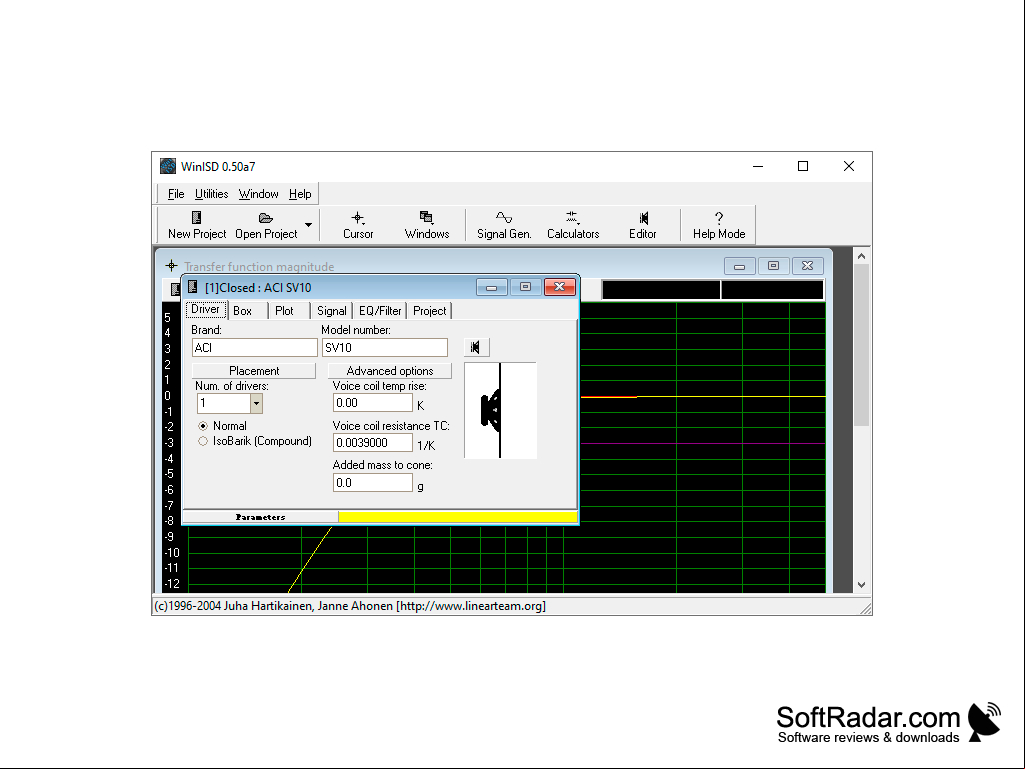Expand the Num. of drivers dropdown
This screenshot has width=1025, height=769.
pyautogui.click(x=256, y=403)
